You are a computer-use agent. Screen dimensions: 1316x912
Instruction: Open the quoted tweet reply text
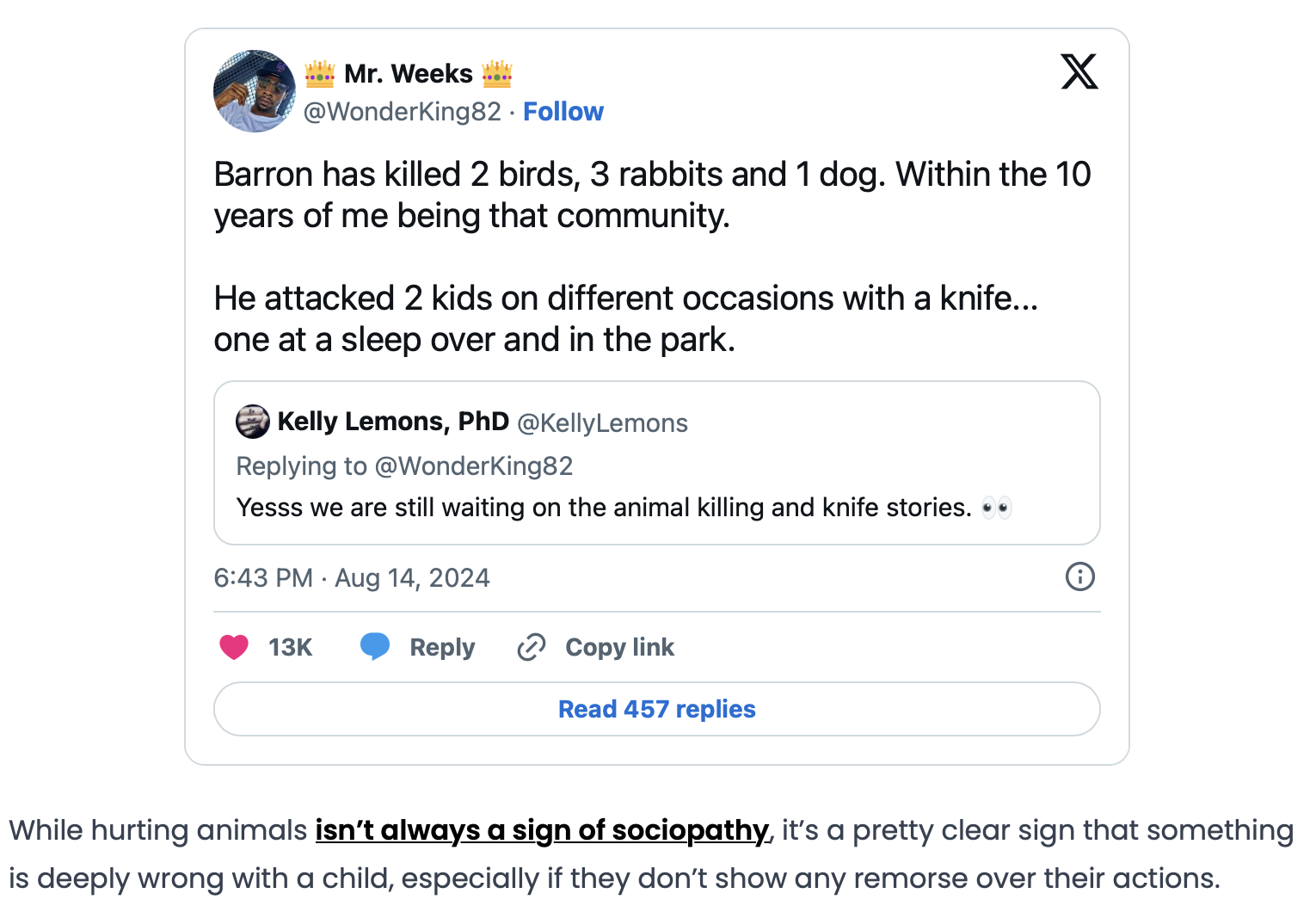[x=624, y=508]
